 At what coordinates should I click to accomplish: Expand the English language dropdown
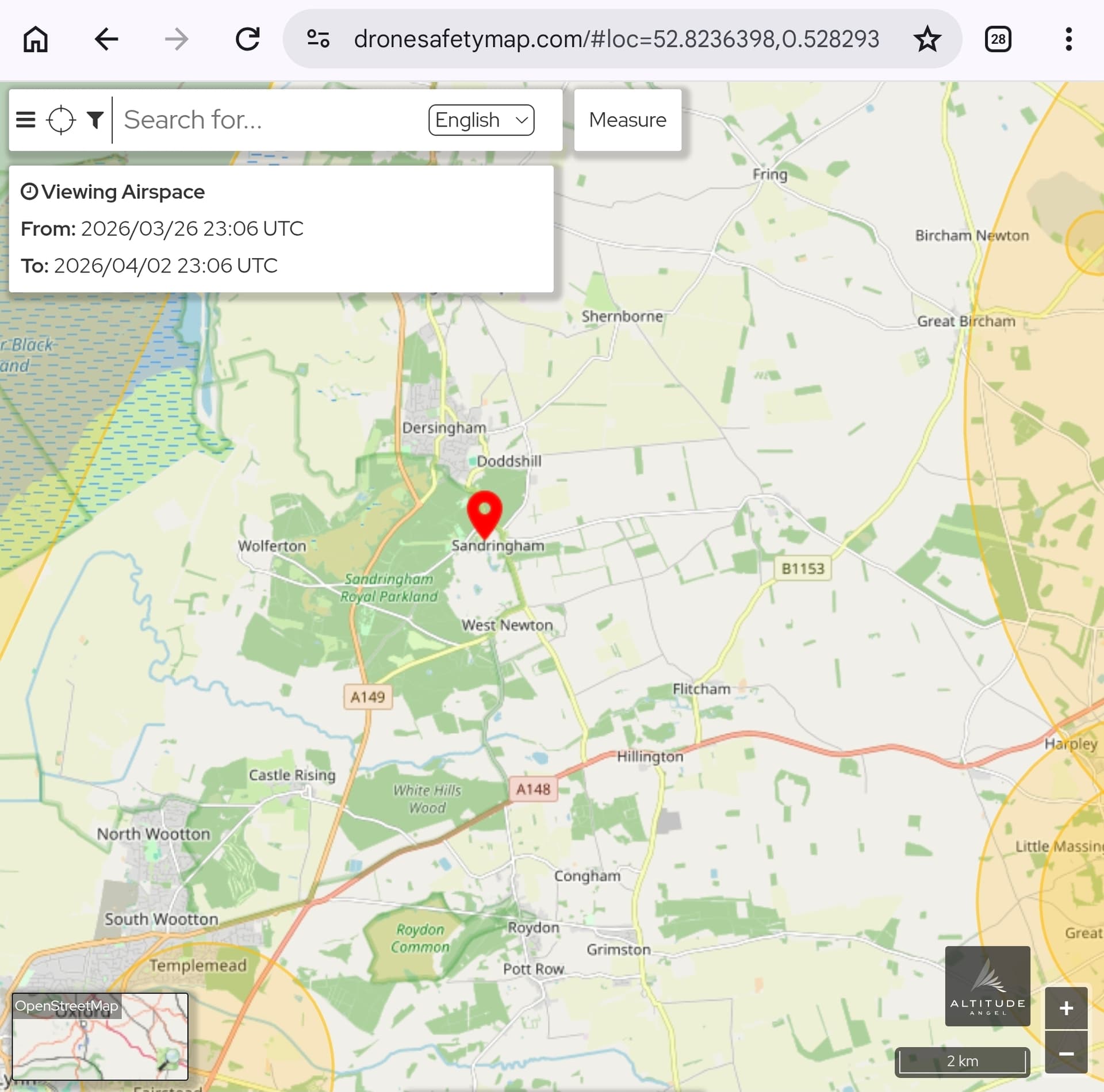click(x=481, y=120)
